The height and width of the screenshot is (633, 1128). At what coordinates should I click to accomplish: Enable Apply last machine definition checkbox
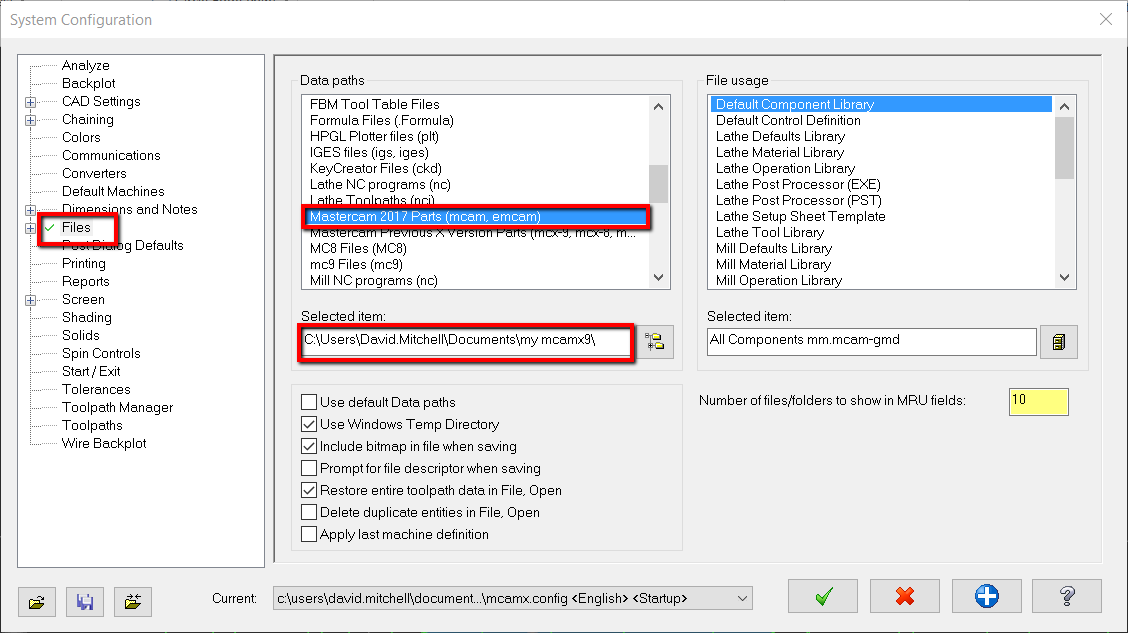pos(309,534)
